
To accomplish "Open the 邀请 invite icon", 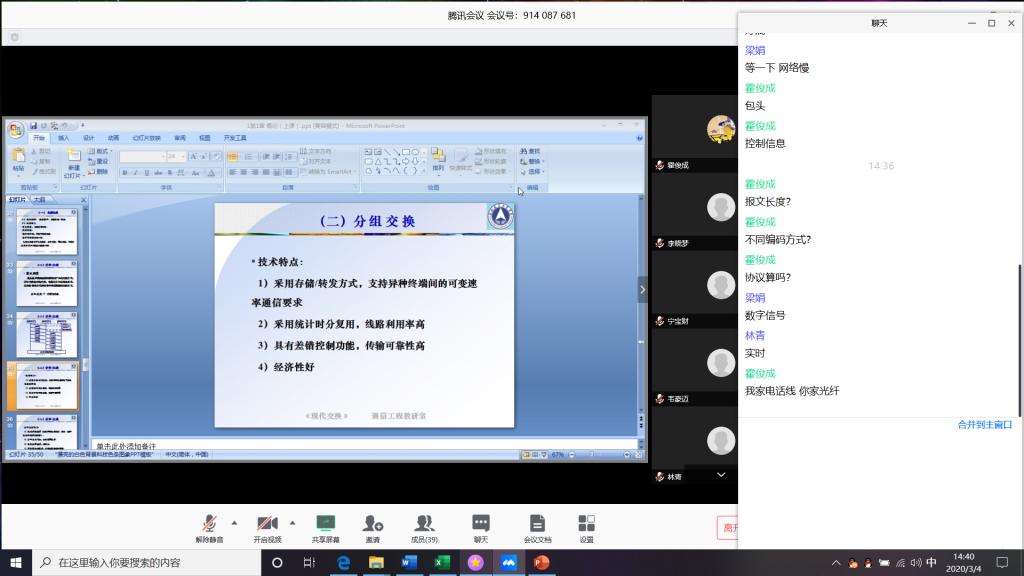I will tap(372, 527).
